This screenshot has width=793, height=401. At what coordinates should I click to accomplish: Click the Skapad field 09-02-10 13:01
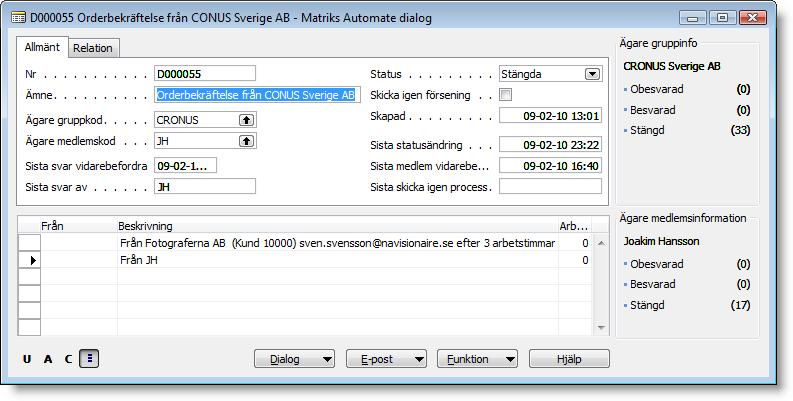click(x=550, y=116)
